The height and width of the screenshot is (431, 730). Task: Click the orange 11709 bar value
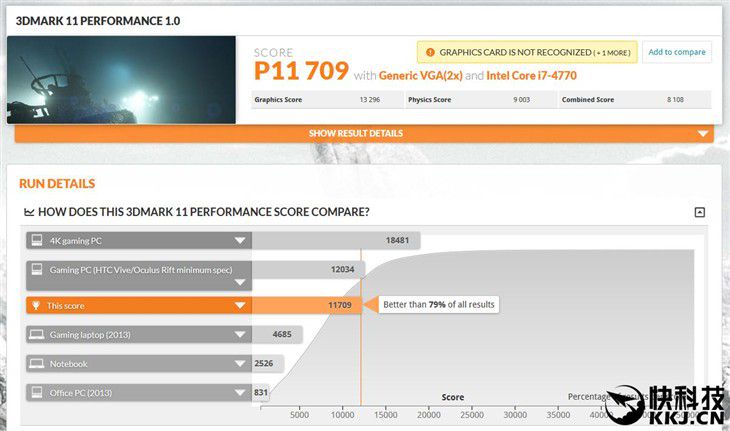click(x=340, y=305)
